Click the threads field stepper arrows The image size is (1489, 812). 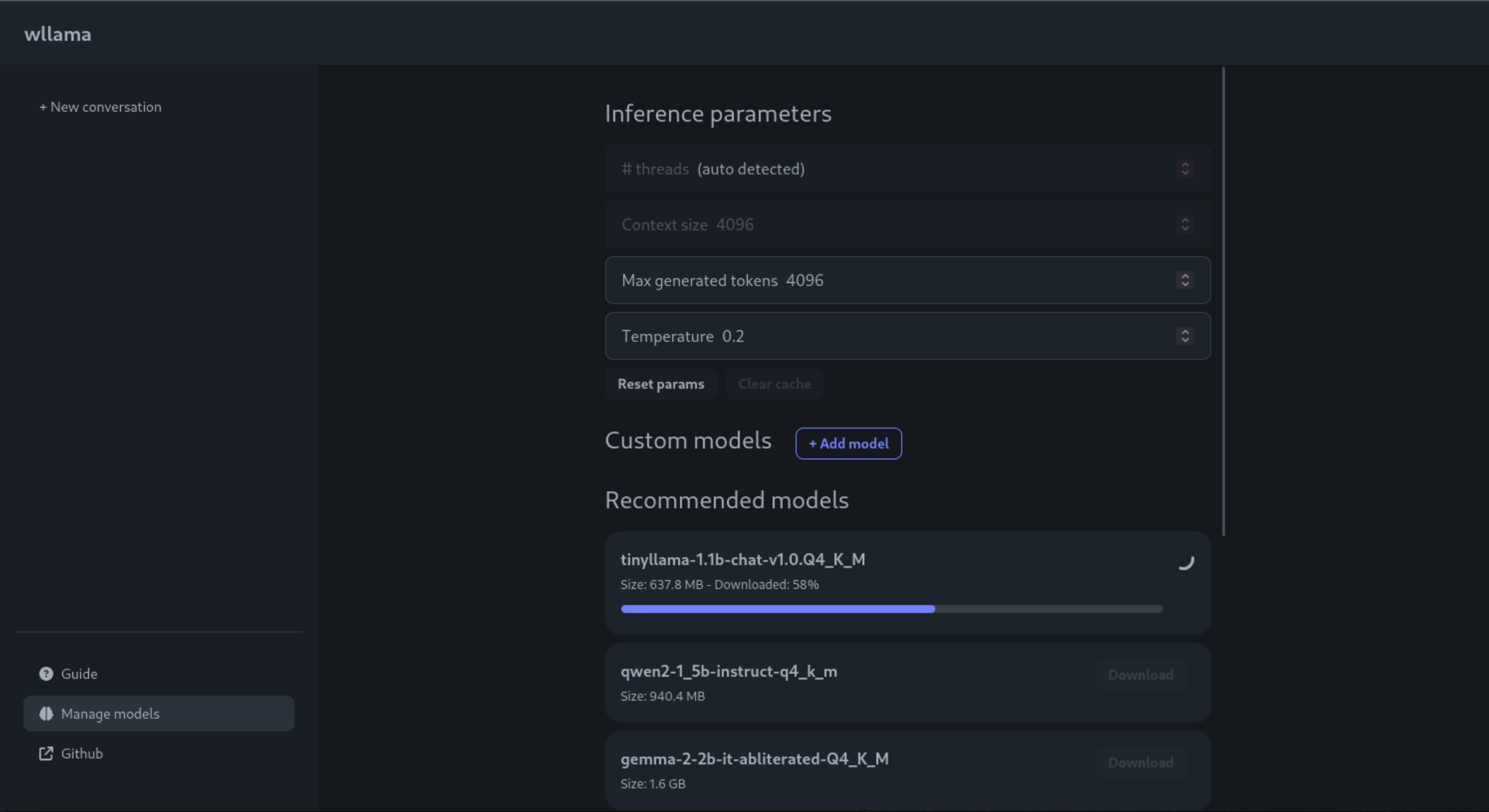tap(1185, 169)
